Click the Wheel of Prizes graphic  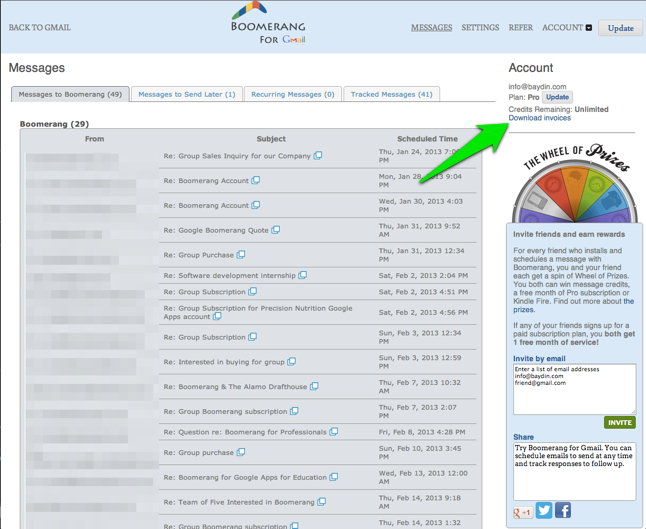(575, 183)
